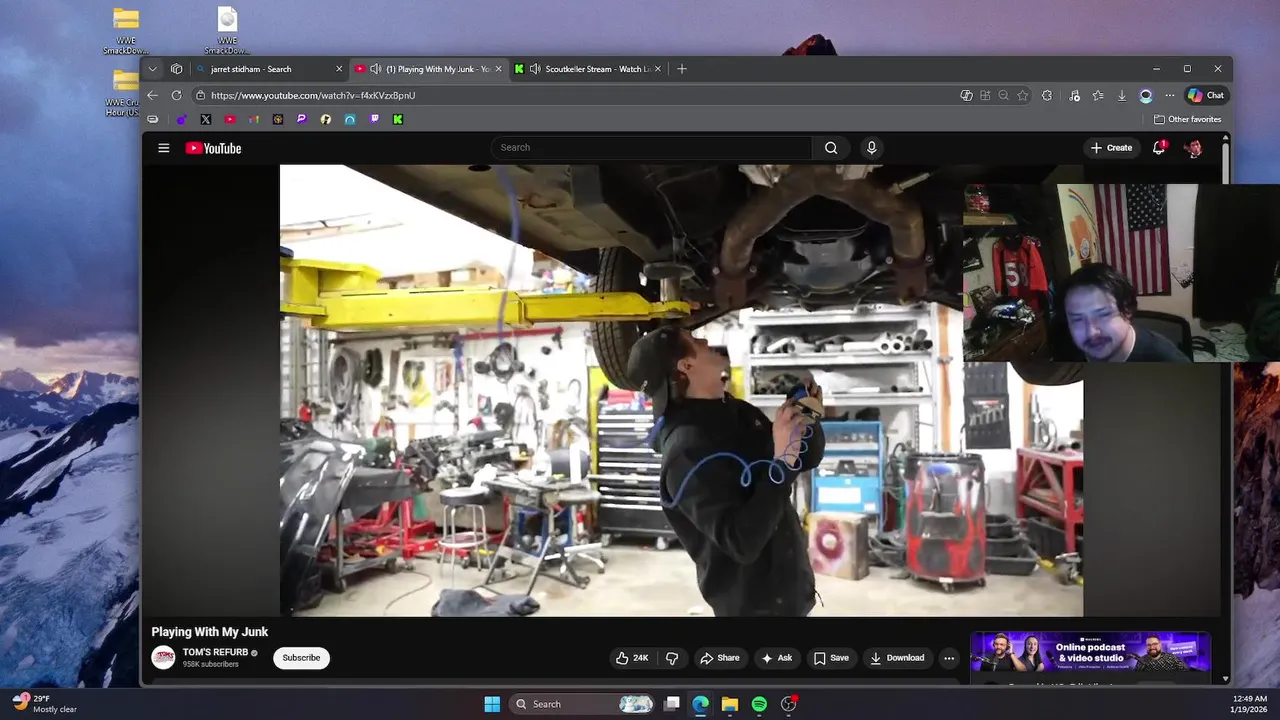Open Edge settings and more ellipsis

1170,95
